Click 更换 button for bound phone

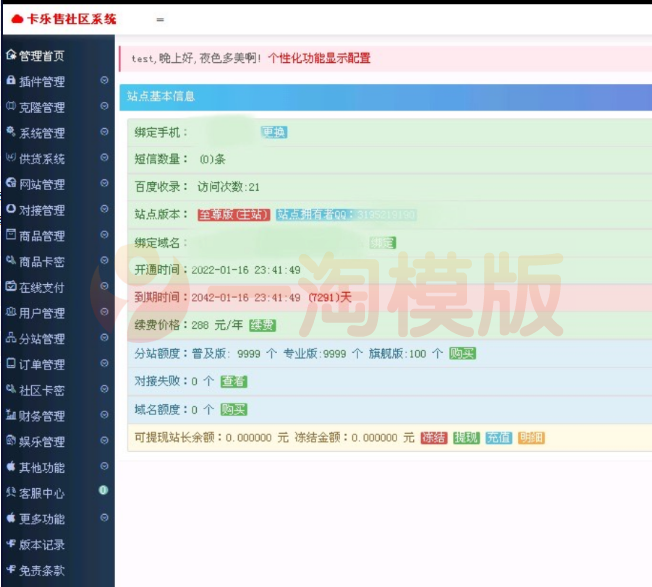[274, 132]
